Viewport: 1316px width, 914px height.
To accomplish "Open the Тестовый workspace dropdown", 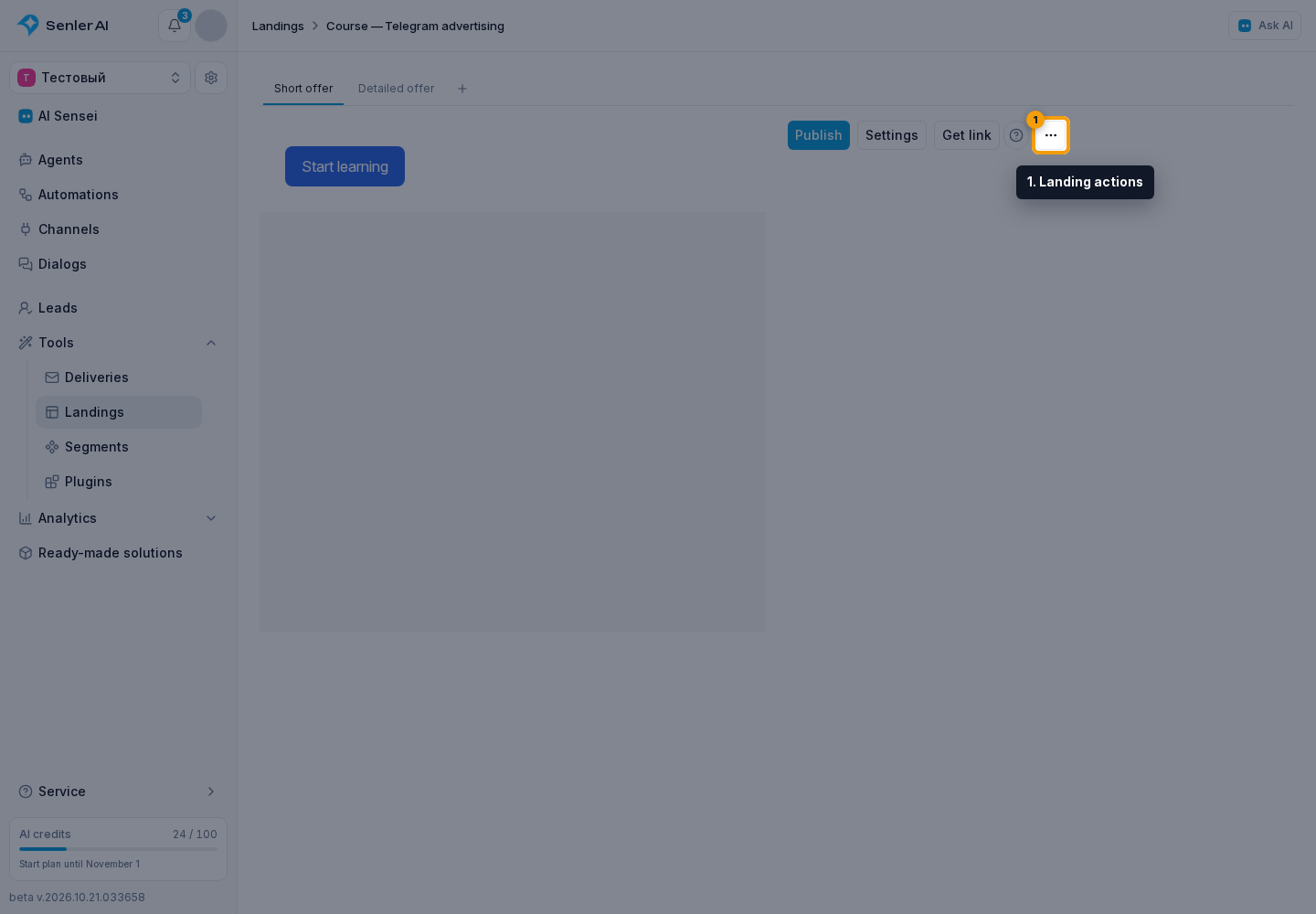I will point(101,78).
